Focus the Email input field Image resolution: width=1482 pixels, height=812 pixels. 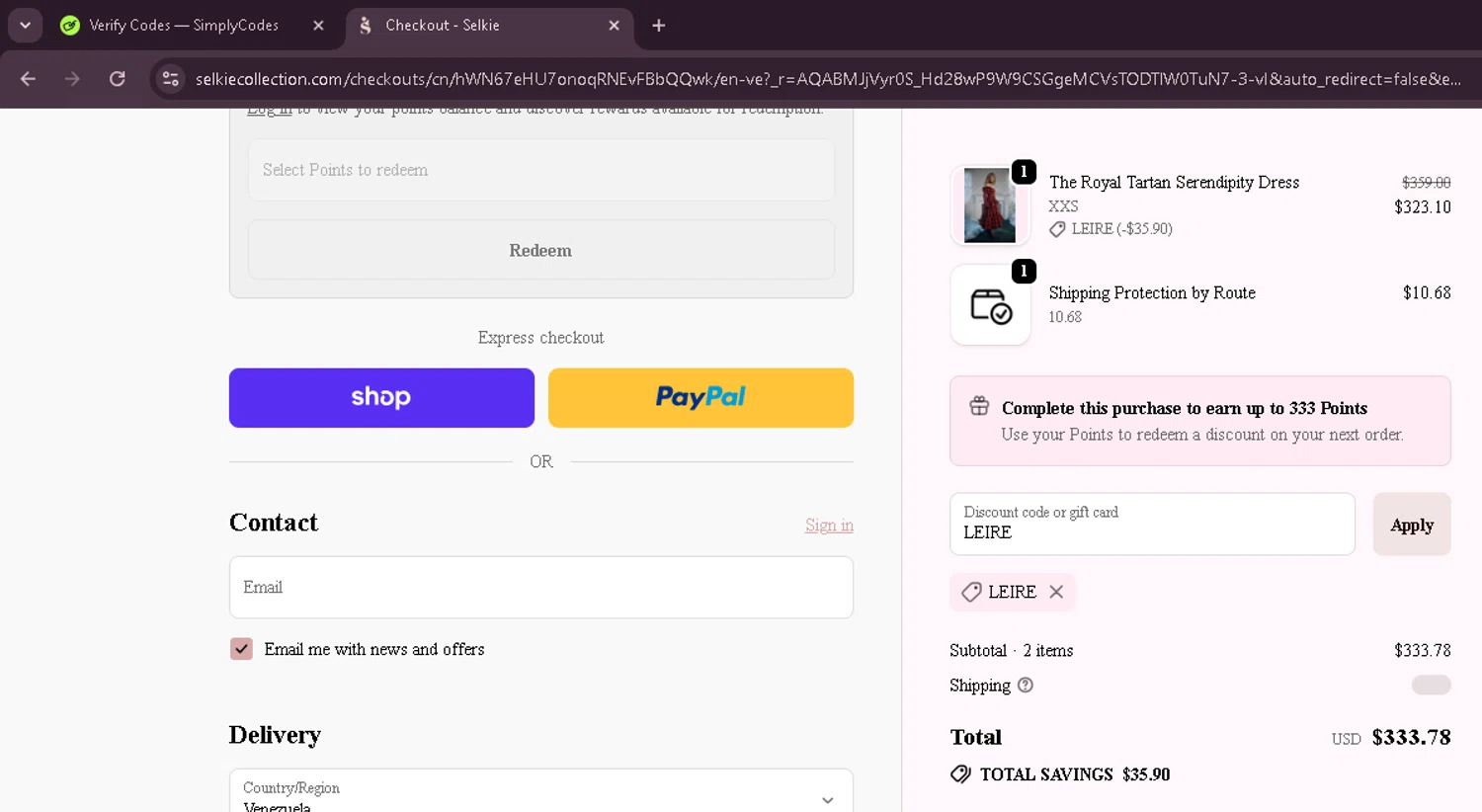[541, 588]
